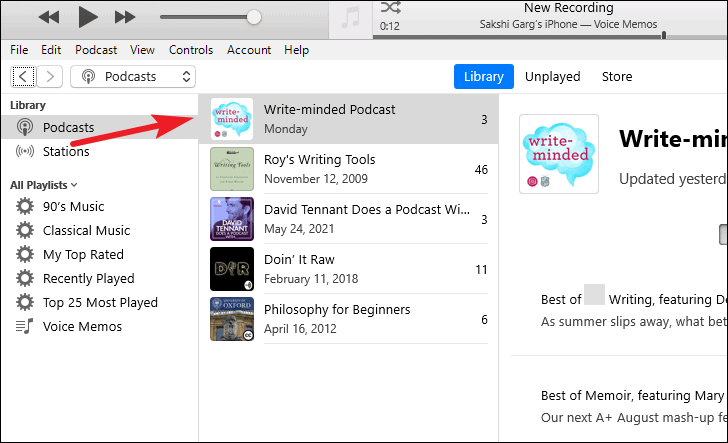Open the Account menu

click(249, 50)
